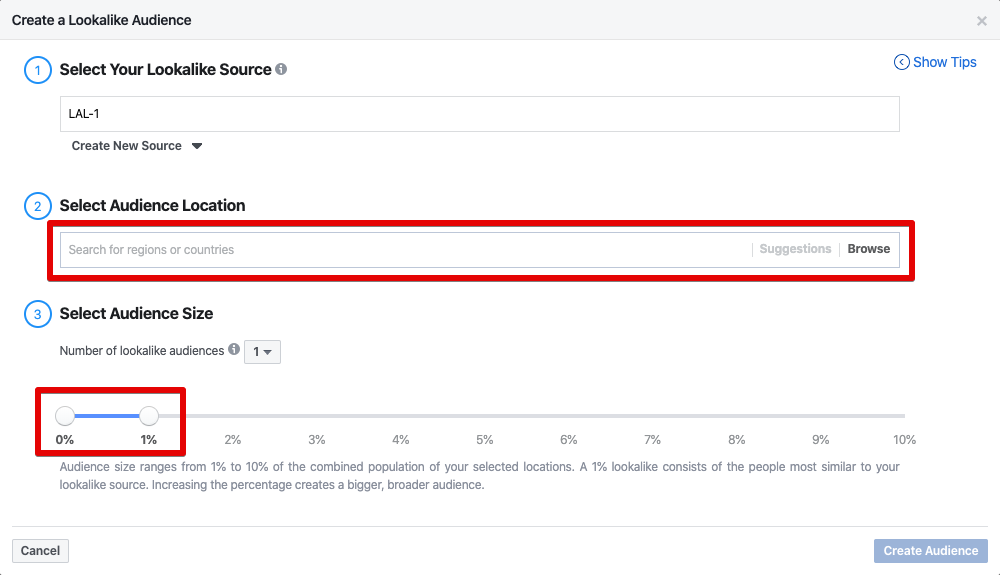Viewport: 1000px width, 575px height.
Task: Click the step 2 circle icon
Action: (x=37, y=206)
